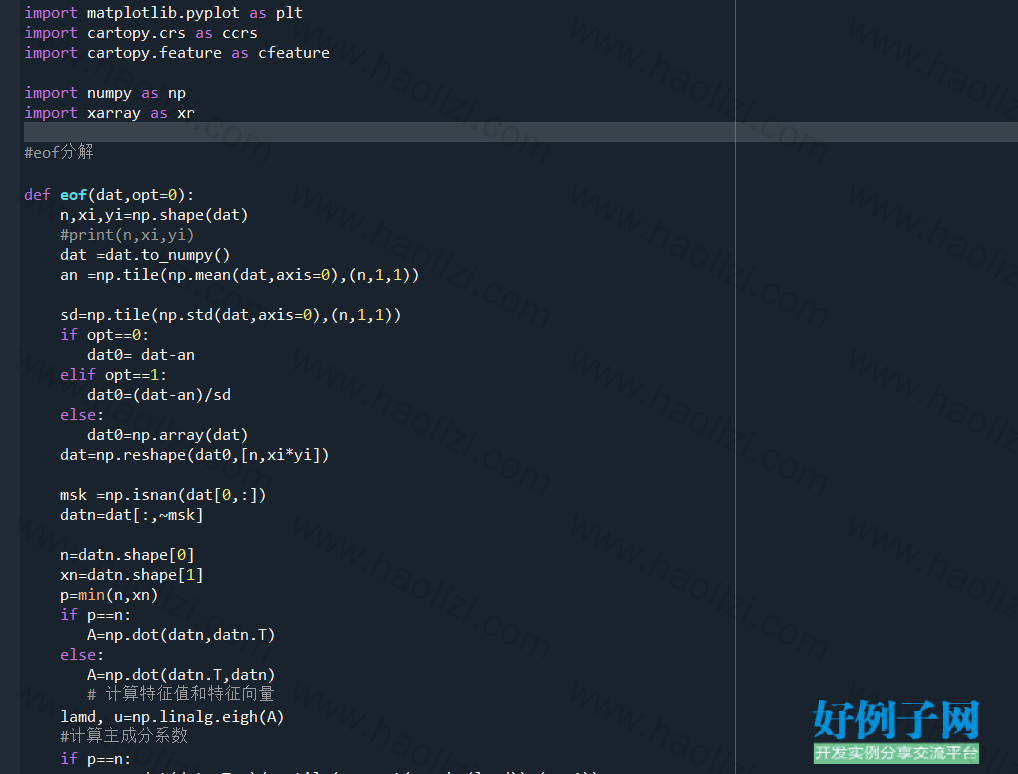Screen dimensions: 1018x774
Task: Click the line 'msk =np.isnan(dat[0,:])'
Action: (163, 495)
